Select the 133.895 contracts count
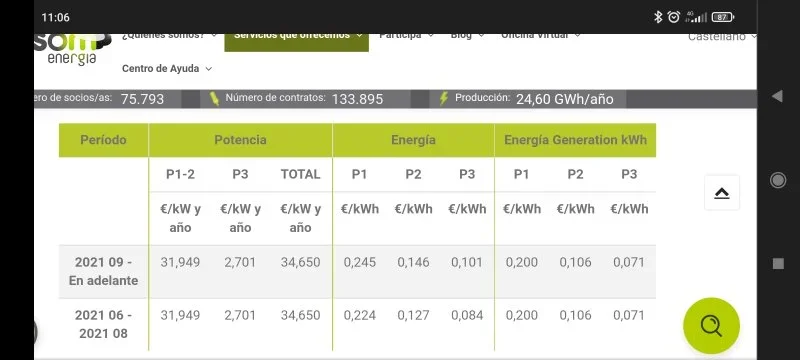 click(x=357, y=99)
